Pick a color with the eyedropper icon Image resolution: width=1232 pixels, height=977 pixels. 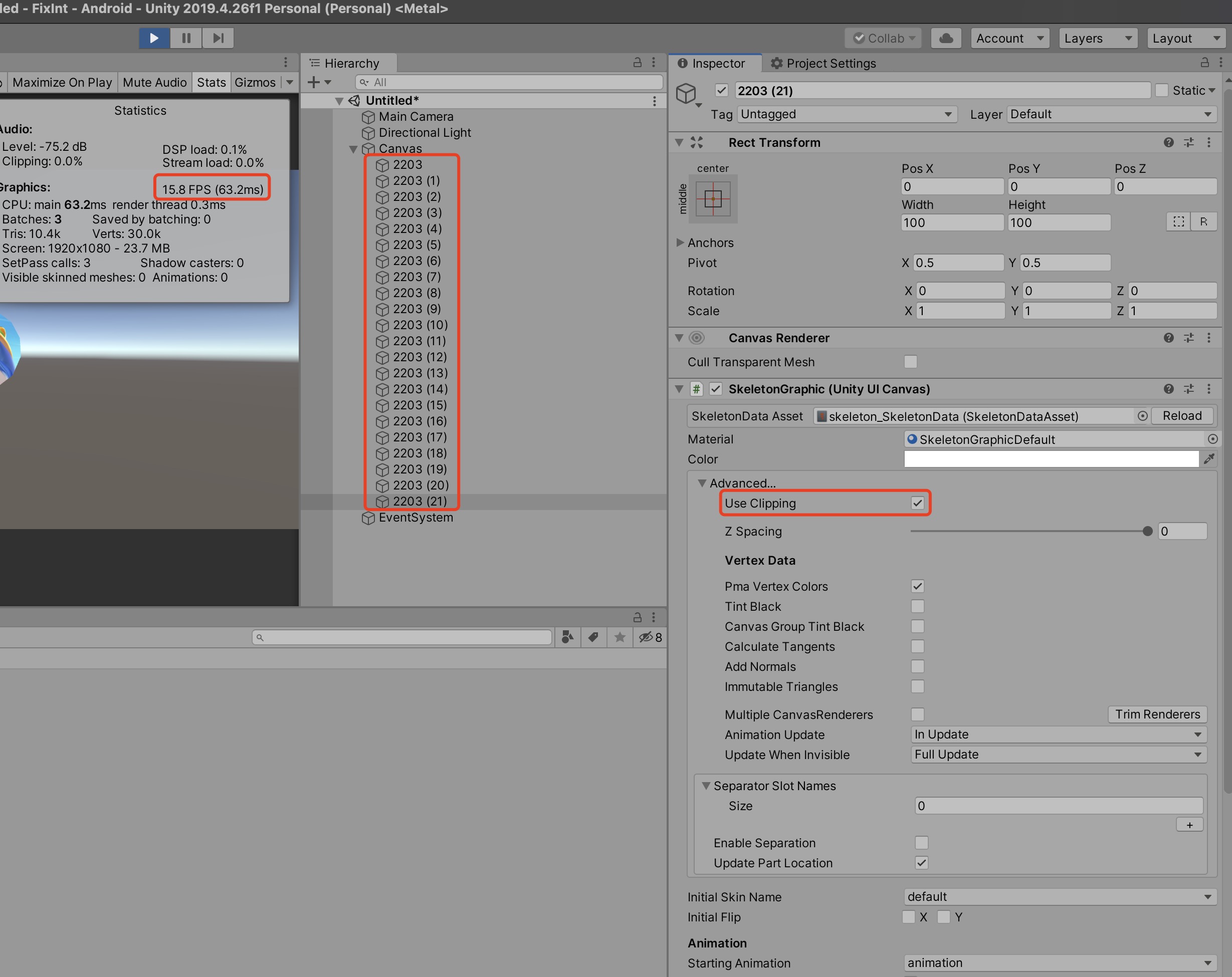click(x=1210, y=459)
